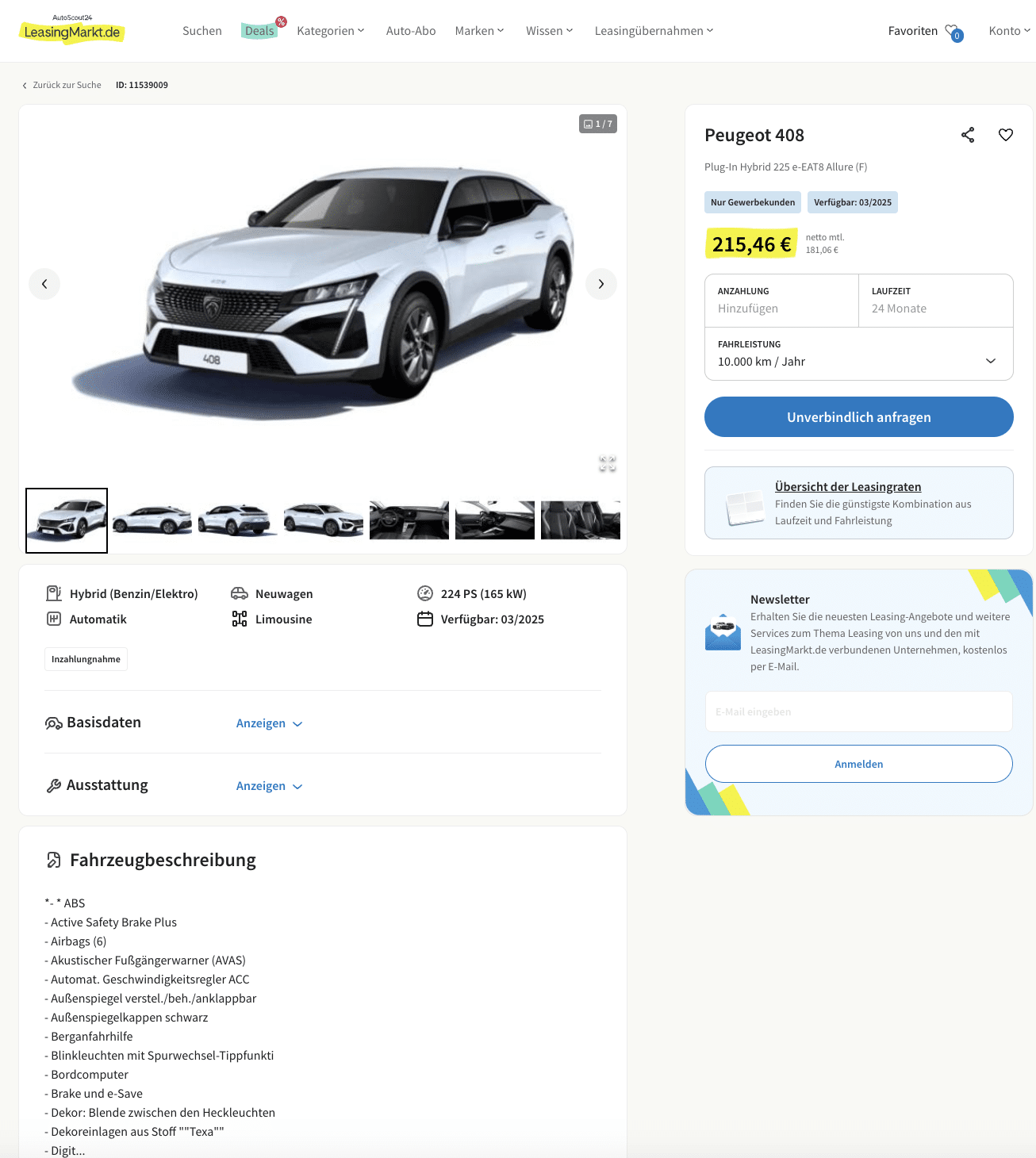Click the image counter 1/7 badge

[x=598, y=124]
